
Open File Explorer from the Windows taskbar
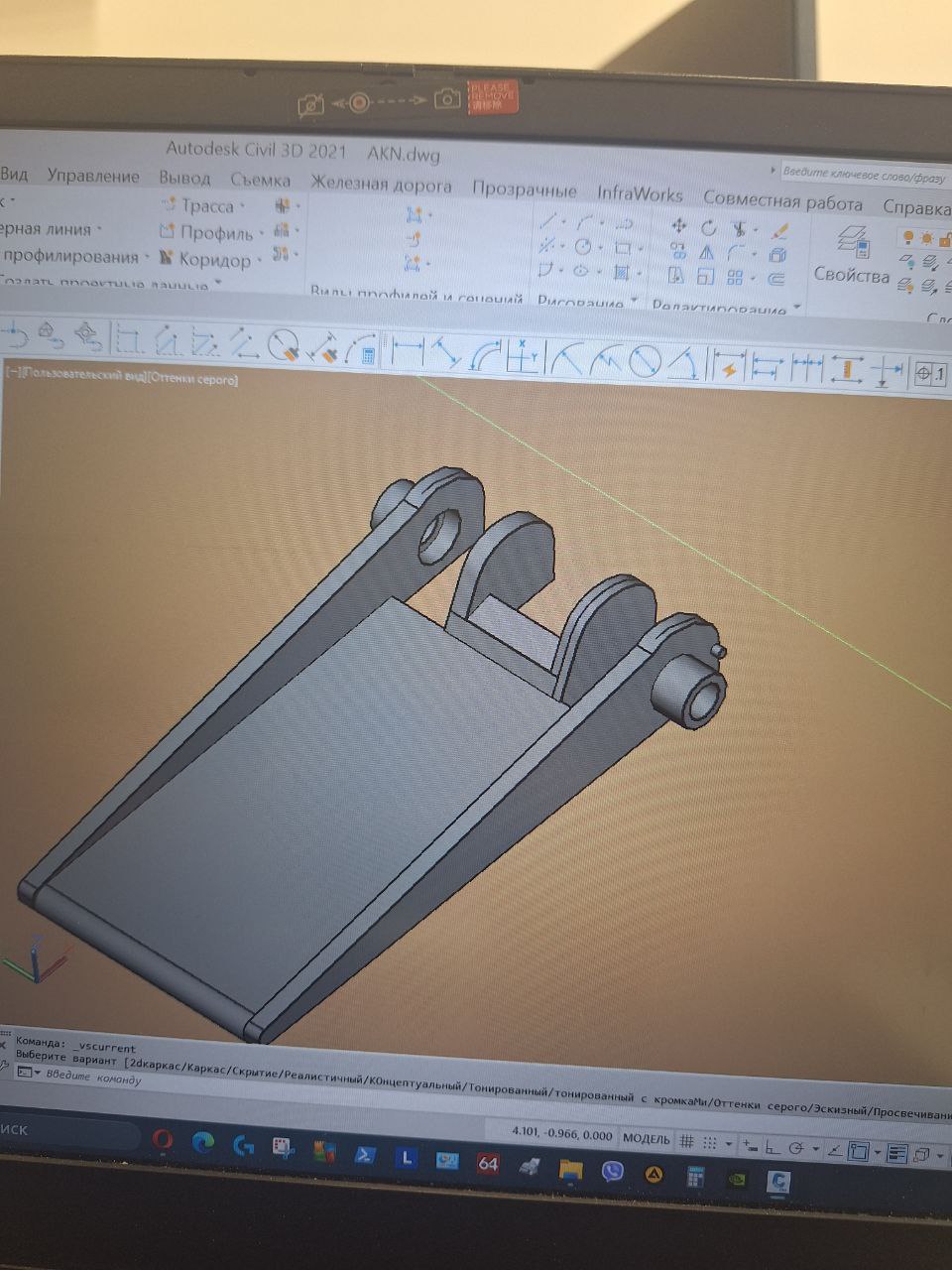tap(570, 1170)
